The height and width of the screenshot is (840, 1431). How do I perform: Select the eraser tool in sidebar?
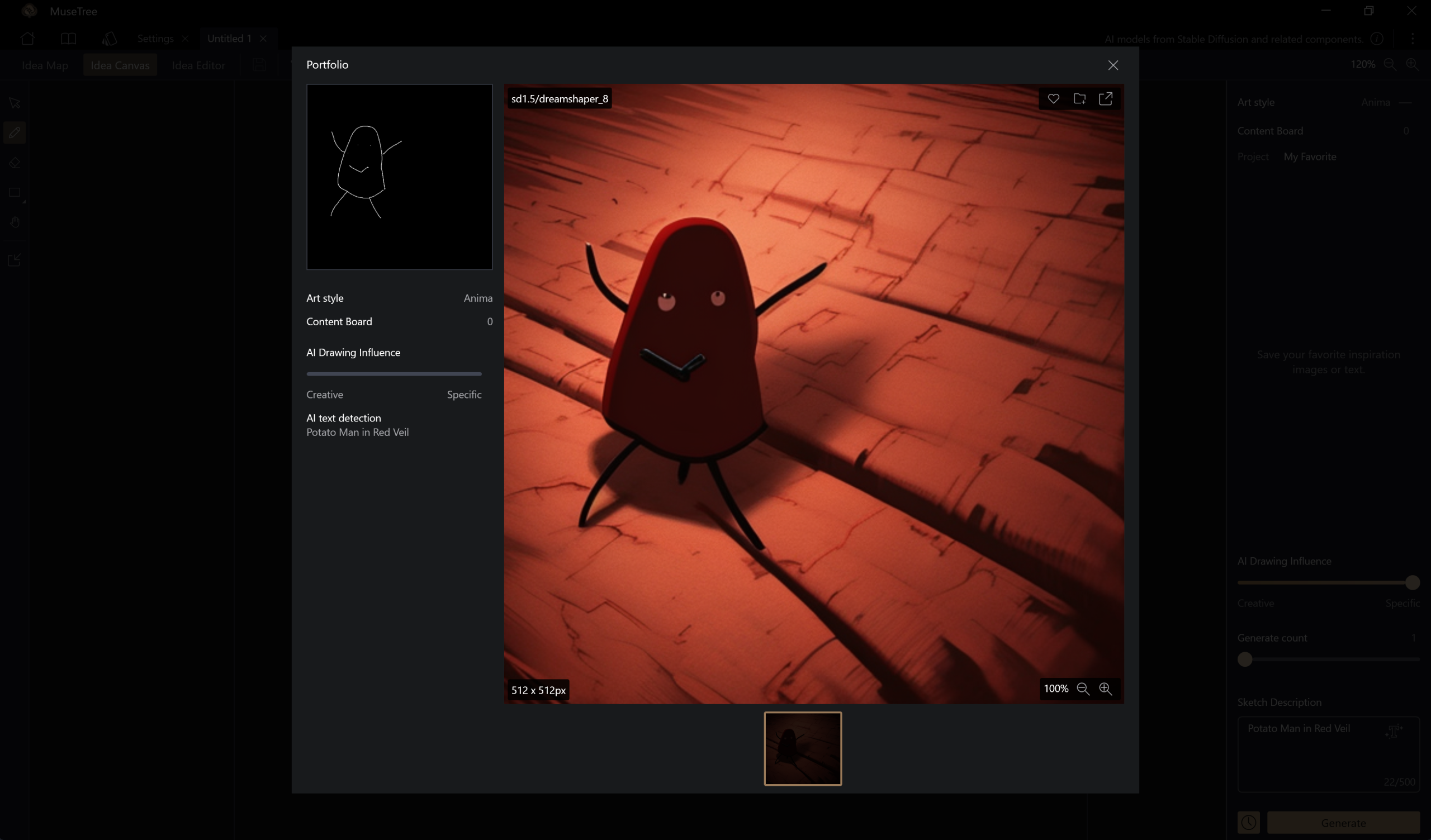[x=15, y=163]
